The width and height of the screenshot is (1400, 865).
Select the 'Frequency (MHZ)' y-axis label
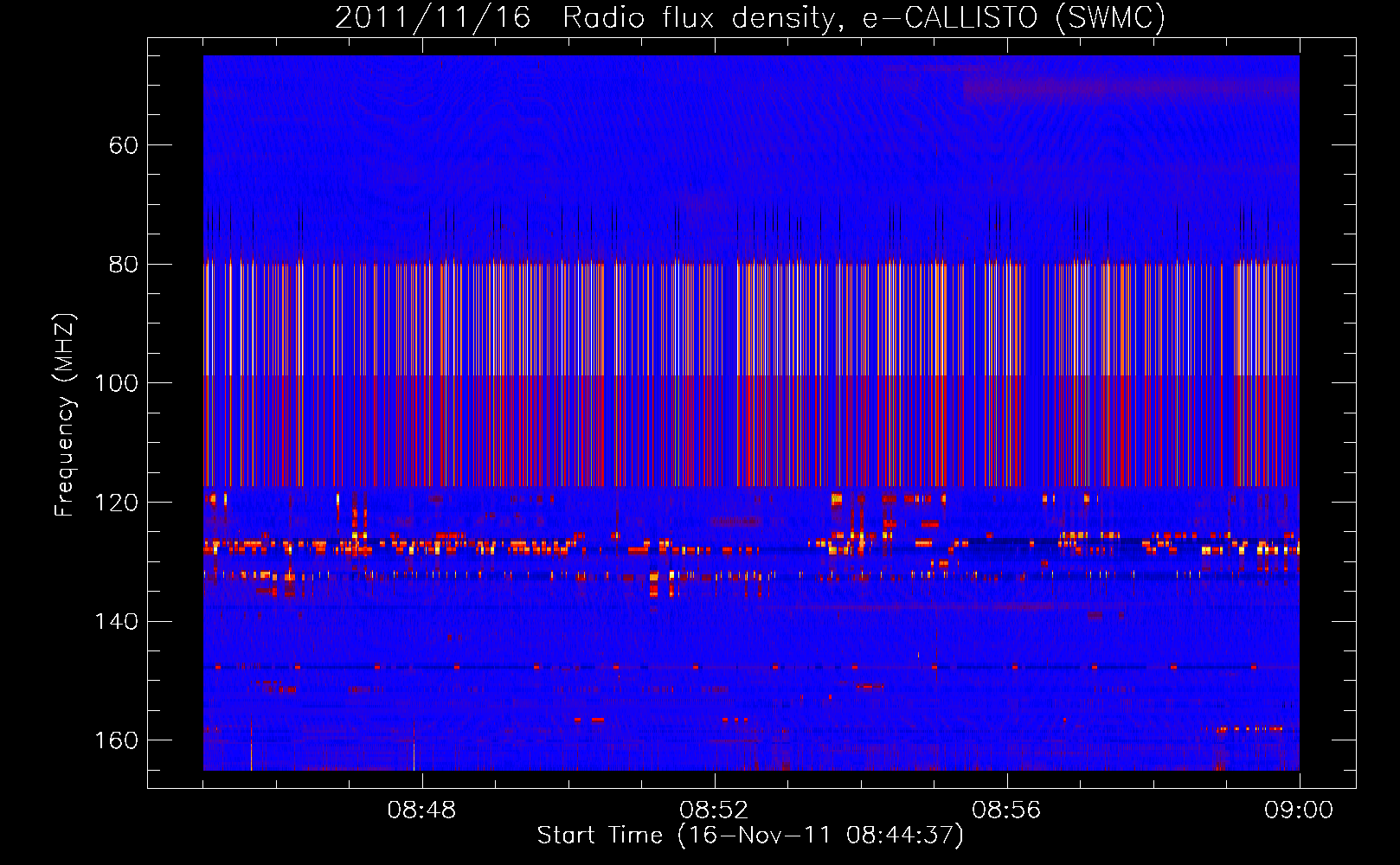[x=65, y=414]
